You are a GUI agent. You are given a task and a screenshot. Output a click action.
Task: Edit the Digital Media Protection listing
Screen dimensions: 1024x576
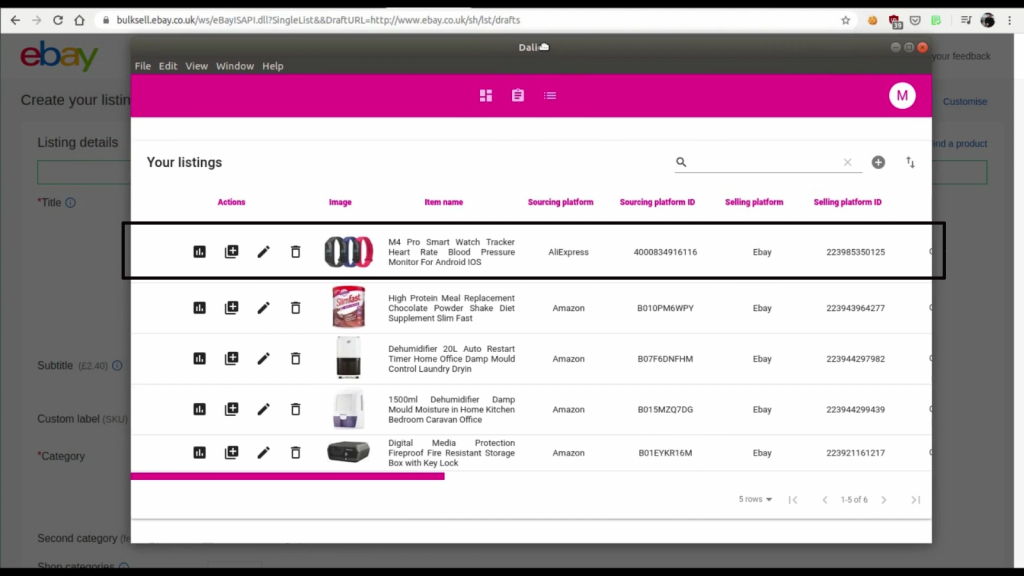[263, 453]
